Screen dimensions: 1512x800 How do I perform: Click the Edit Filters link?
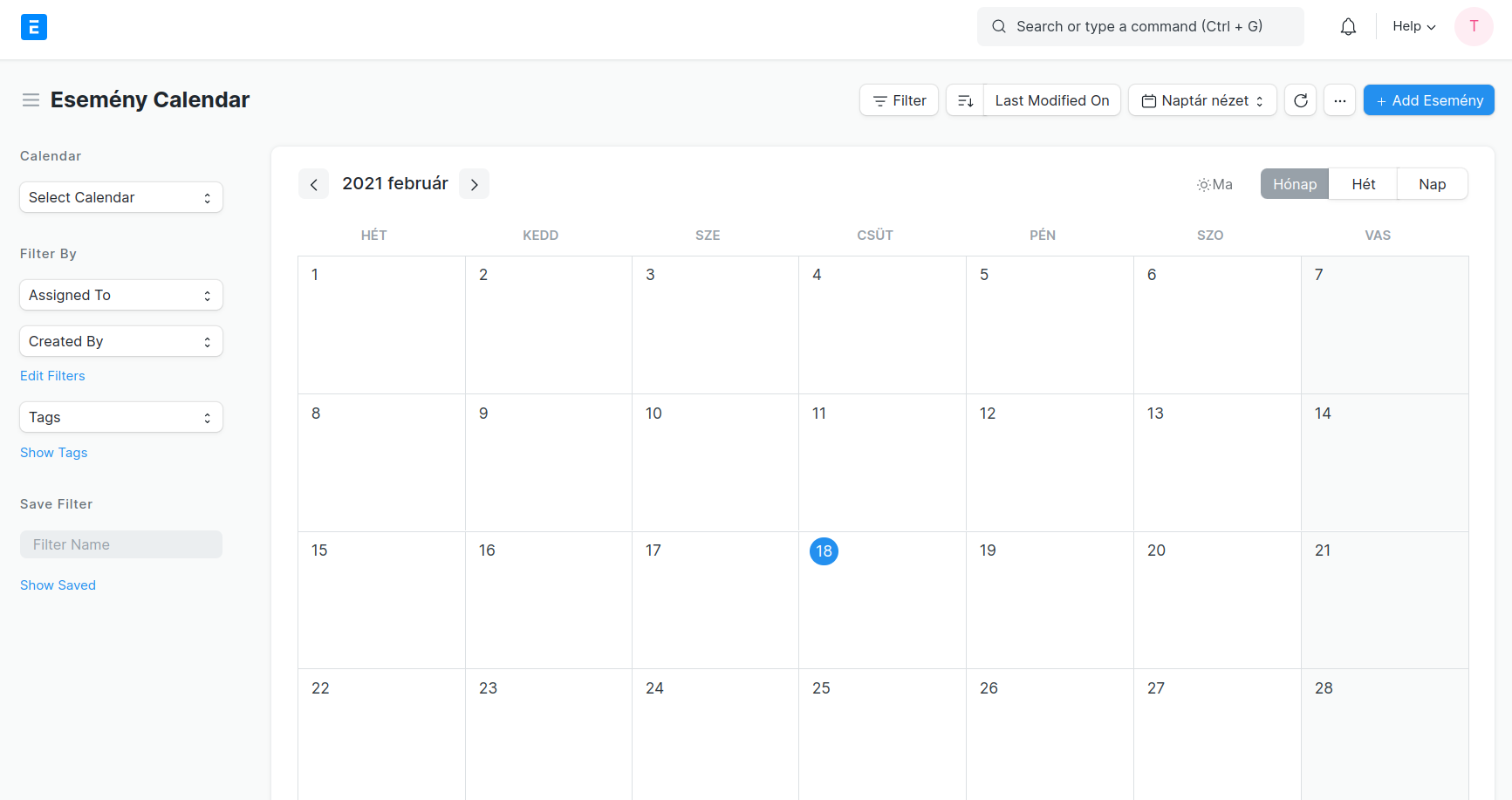point(52,376)
